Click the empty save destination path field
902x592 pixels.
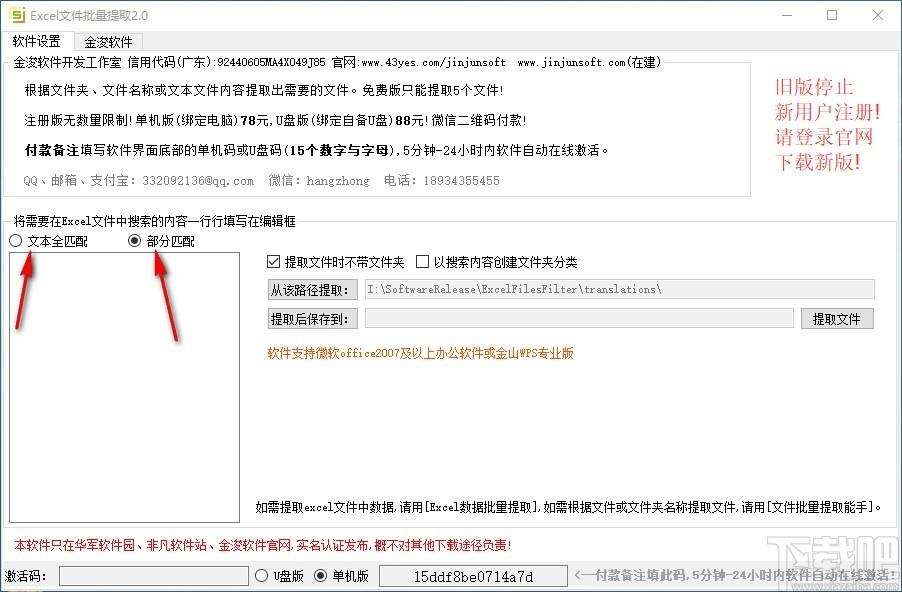click(579, 319)
